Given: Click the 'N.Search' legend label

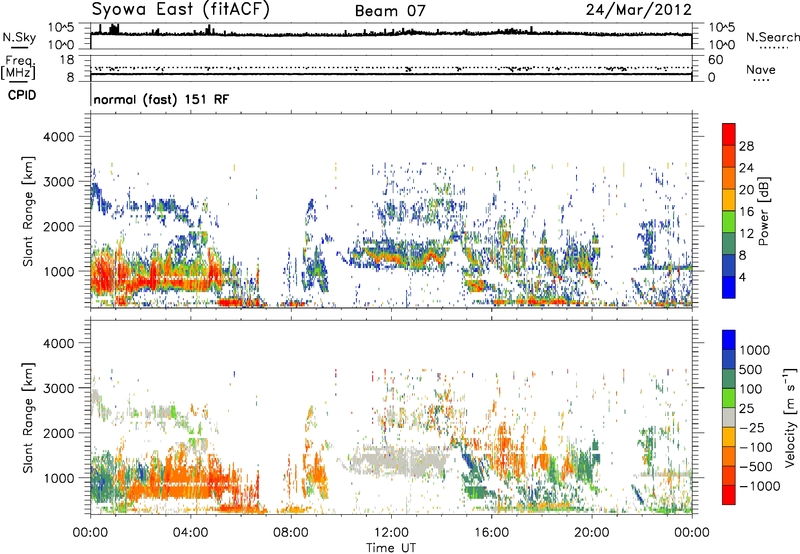Looking at the screenshot, I should click(x=772, y=37).
